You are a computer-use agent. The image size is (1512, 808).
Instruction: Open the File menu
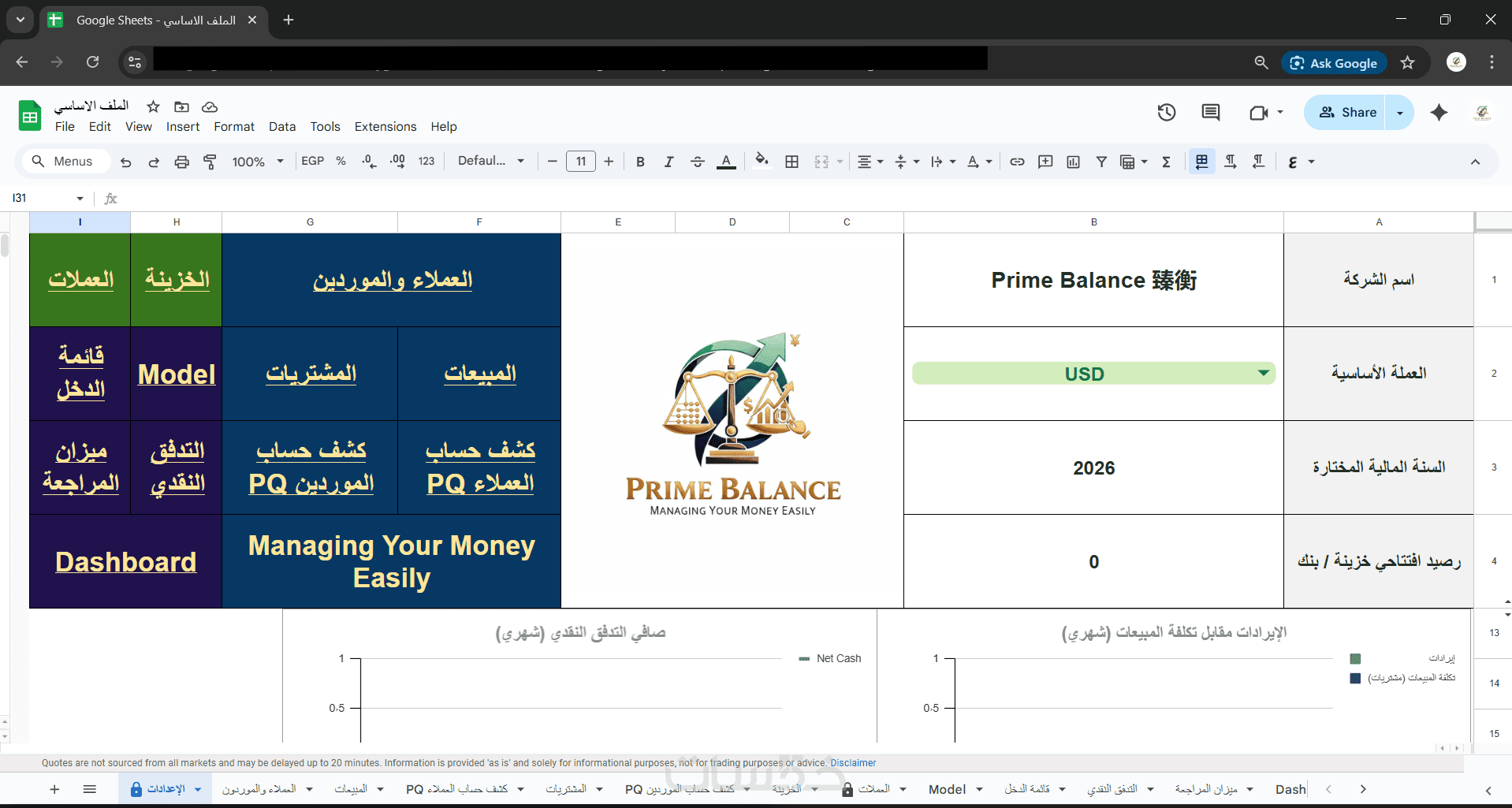pyautogui.click(x=65, y=127)
